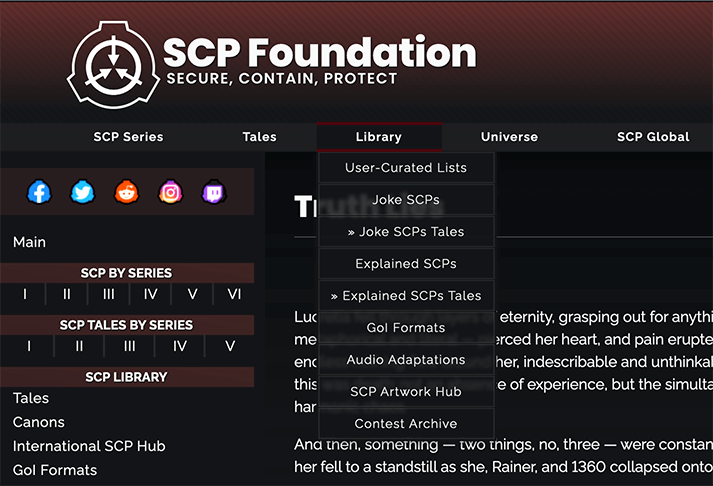Select User-Curated Lists from Library menu
This screenshot has height=486, width=713.
tap(406, 168)
